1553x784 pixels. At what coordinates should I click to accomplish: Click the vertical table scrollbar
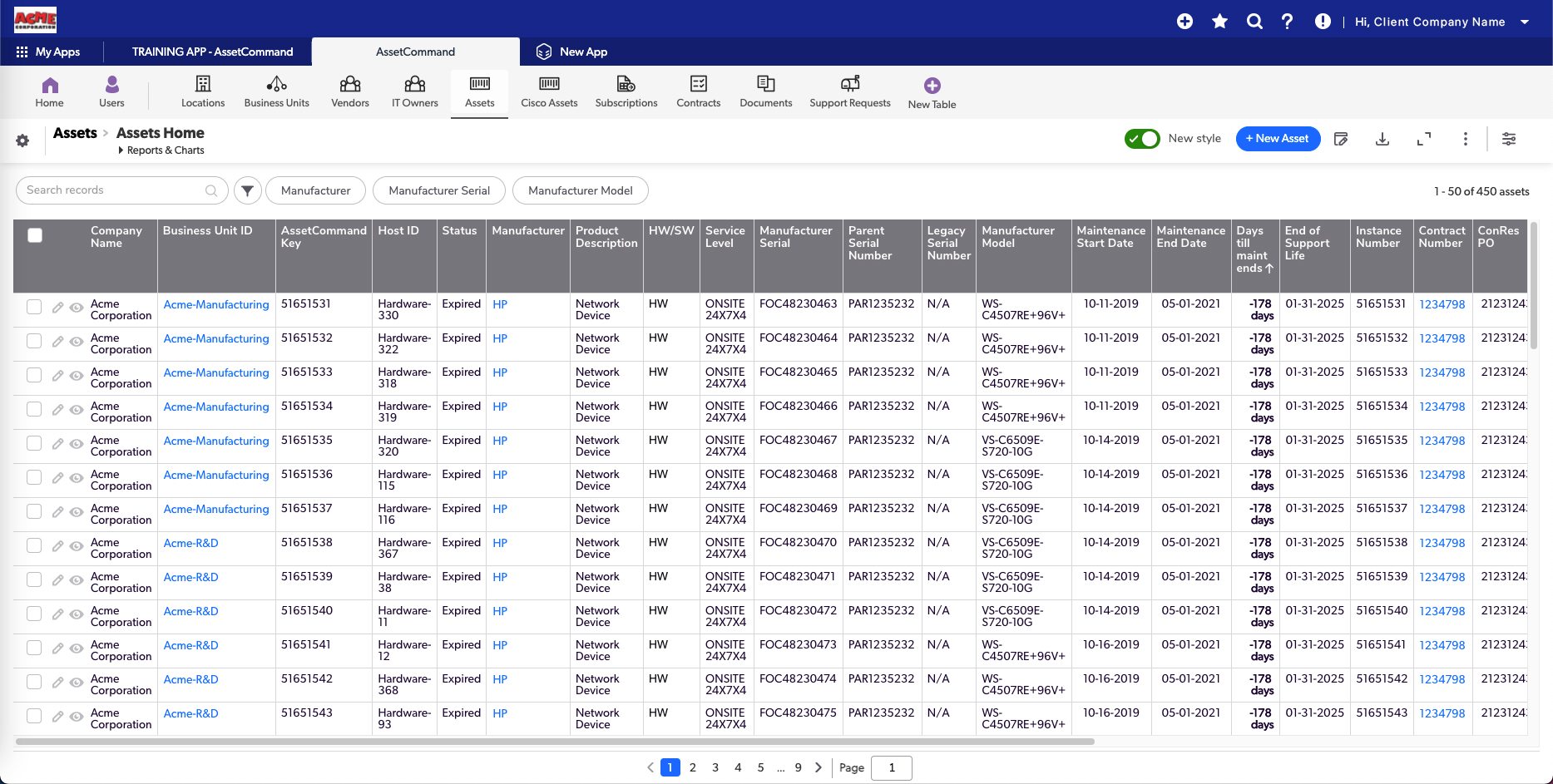1533,284
